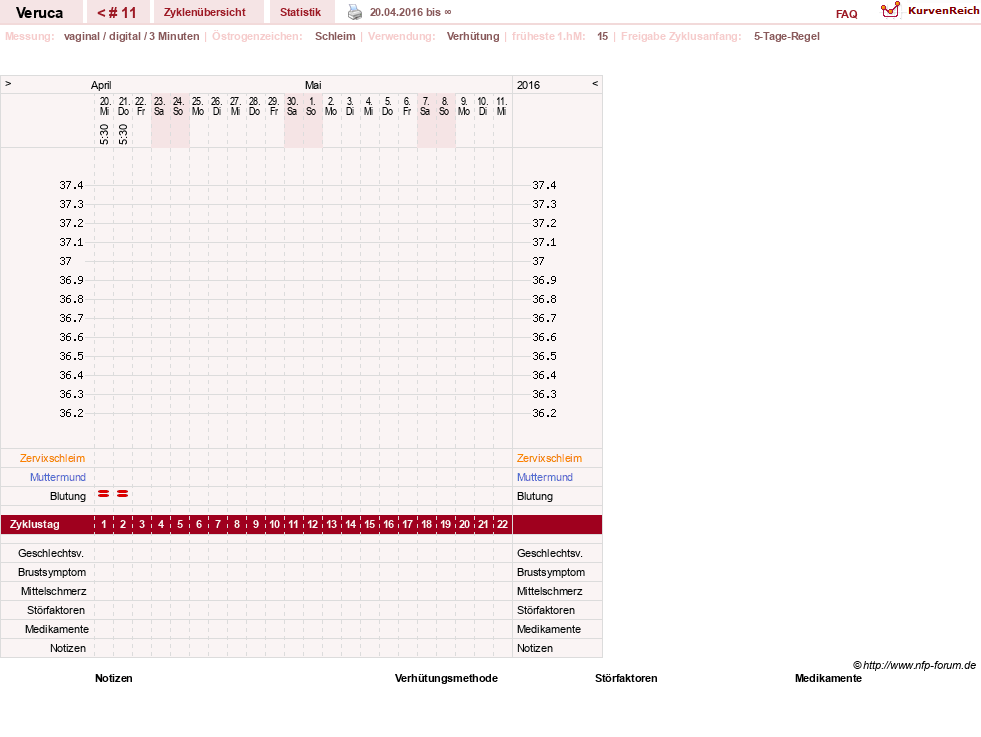
Task: Click the < arrow next to 2016
Action: point(595,83)
